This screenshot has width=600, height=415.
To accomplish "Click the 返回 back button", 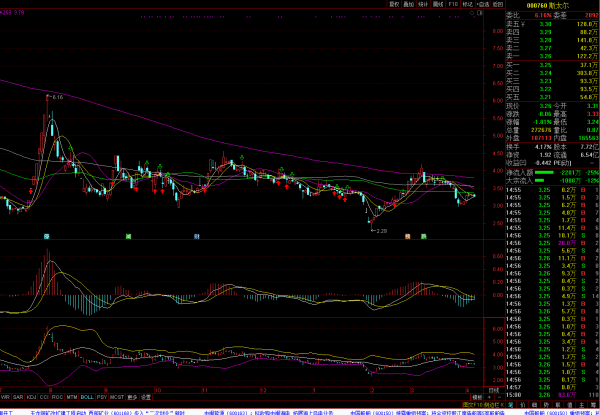I will [x=497, y=4].
